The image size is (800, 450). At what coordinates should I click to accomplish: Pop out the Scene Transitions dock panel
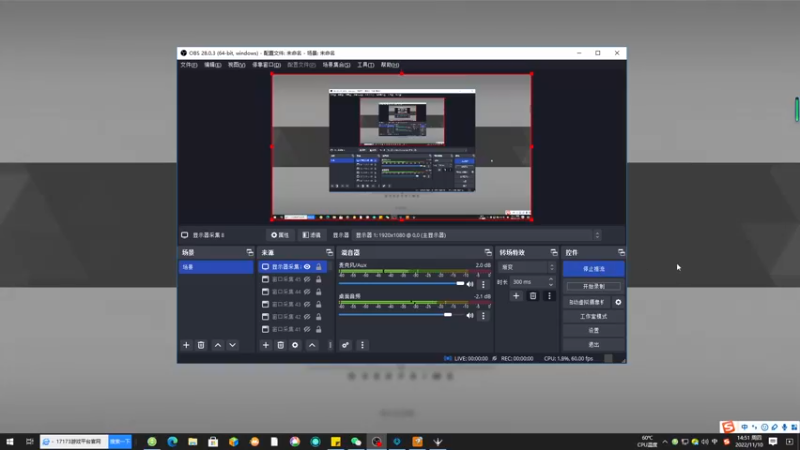[x=554, y=253]
